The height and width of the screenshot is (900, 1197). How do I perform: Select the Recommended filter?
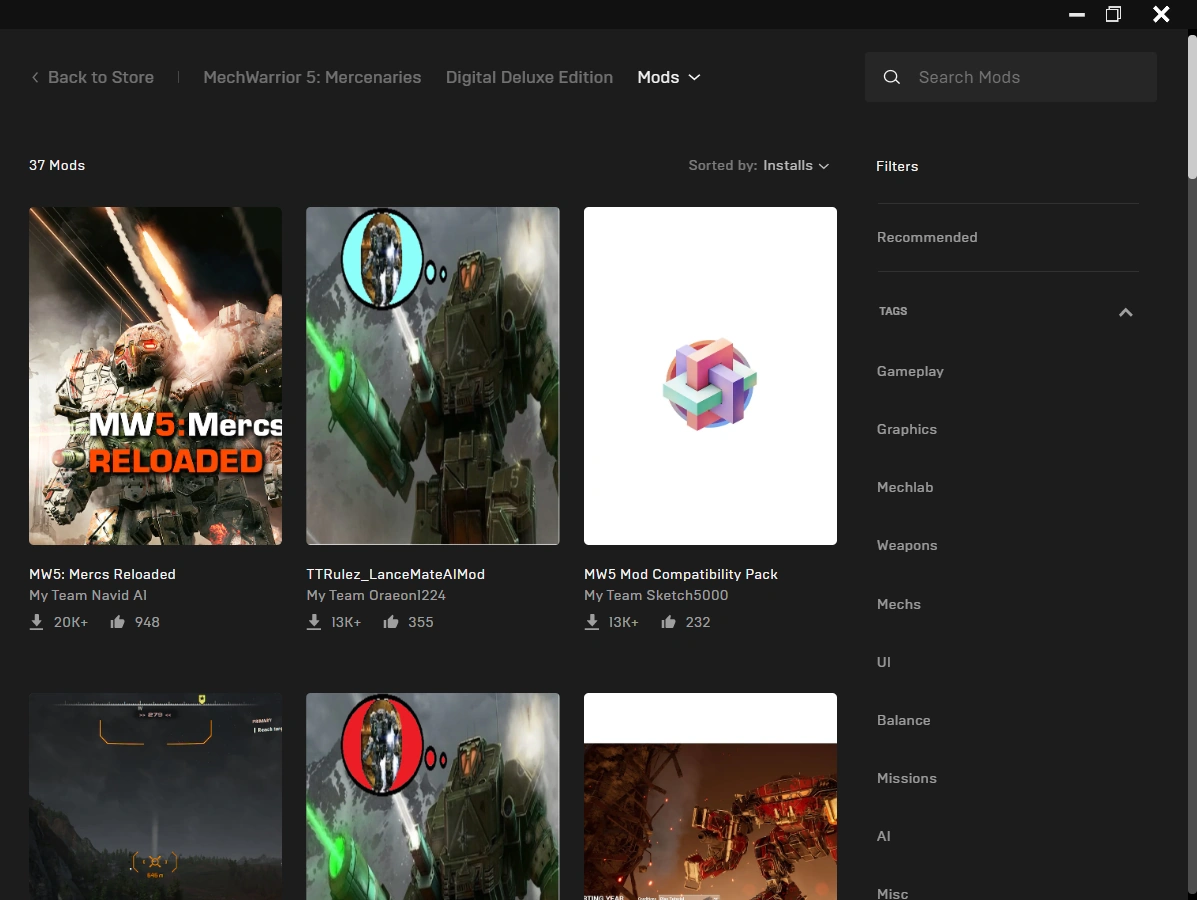click(927, 237)
